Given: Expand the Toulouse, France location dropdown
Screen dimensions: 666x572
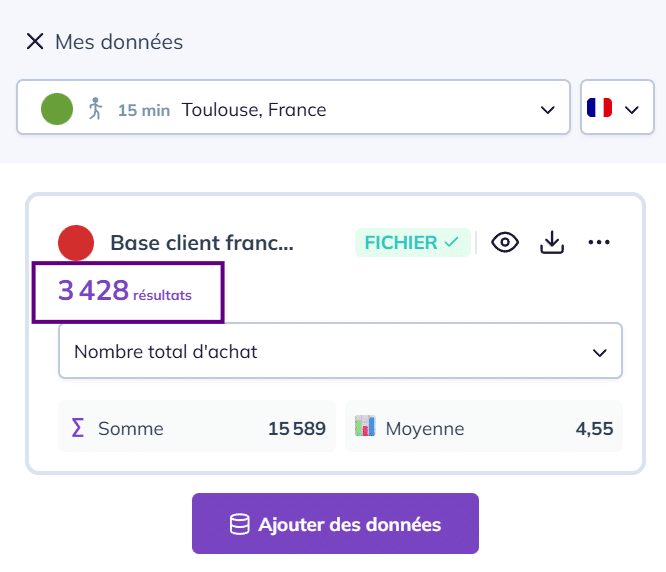Looking at the screenshot, I should (x=547, y=109).
